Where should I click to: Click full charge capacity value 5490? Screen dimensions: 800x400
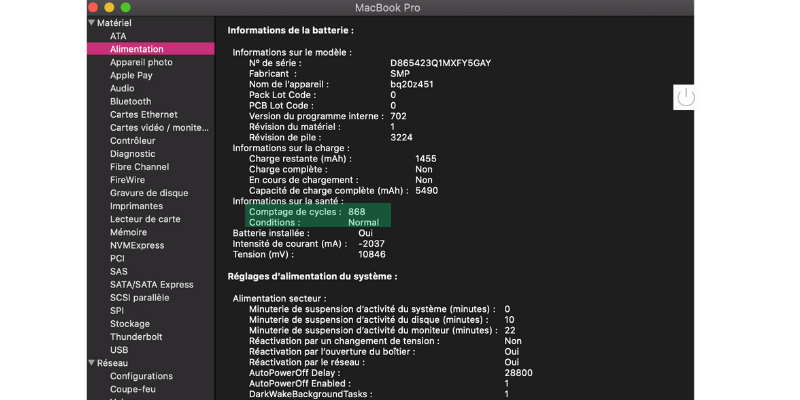[x=427, y=191]
